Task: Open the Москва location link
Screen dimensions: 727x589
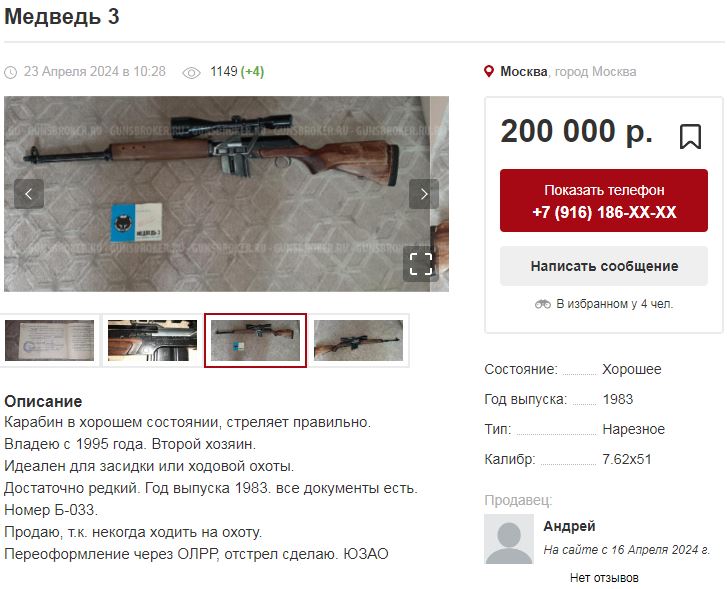Action: coord(523,72)
